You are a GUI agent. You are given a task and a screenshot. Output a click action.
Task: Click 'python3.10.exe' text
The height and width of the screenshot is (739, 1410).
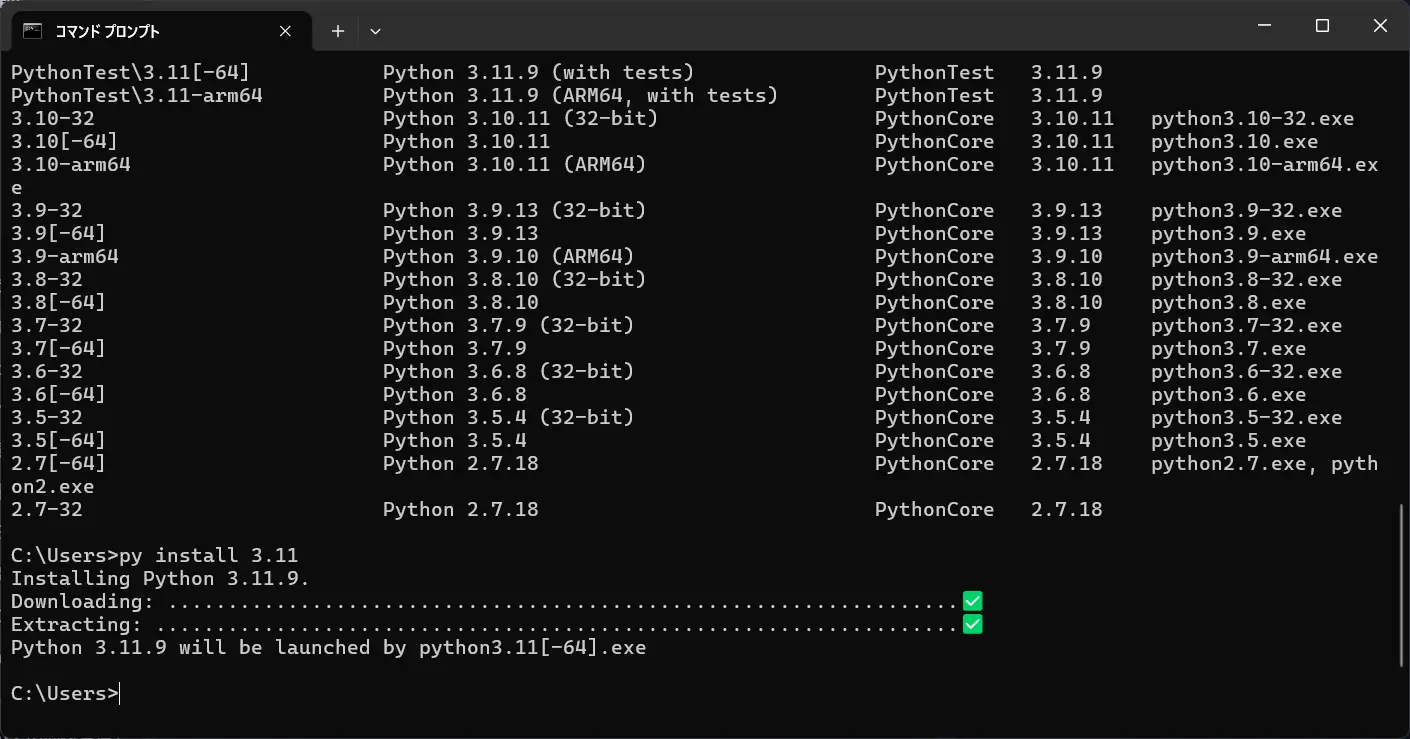tap(1234, 141)
